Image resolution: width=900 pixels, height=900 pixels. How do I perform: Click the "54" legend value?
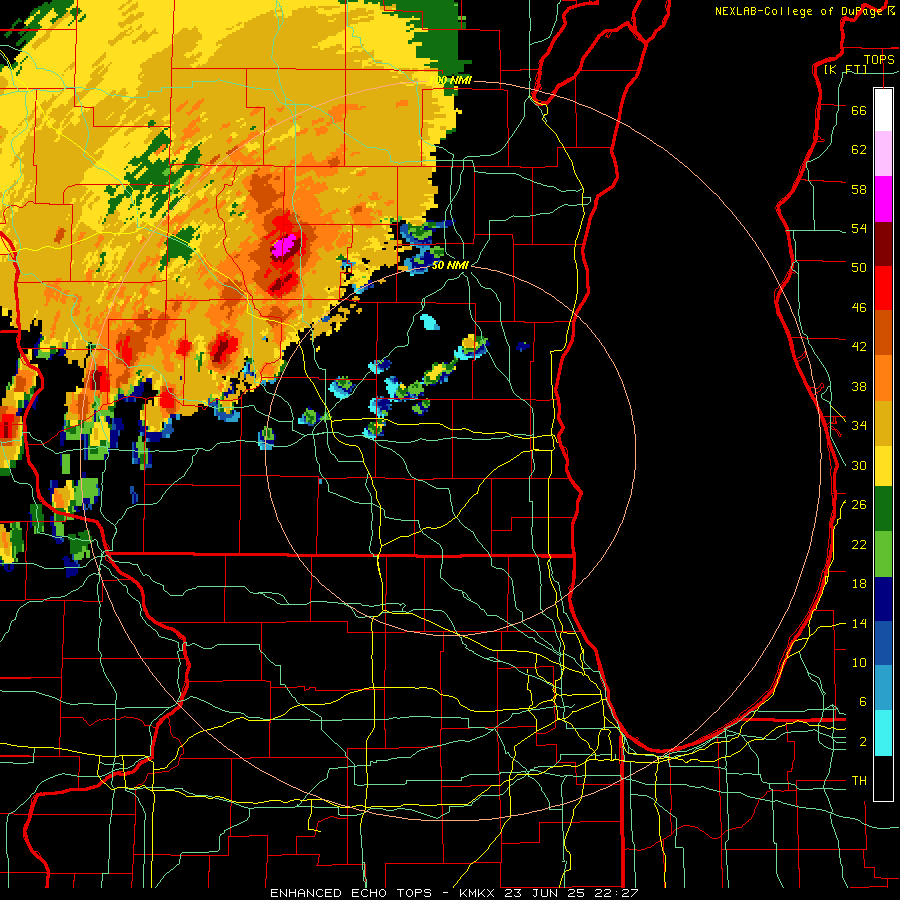[x=859, y=228]
